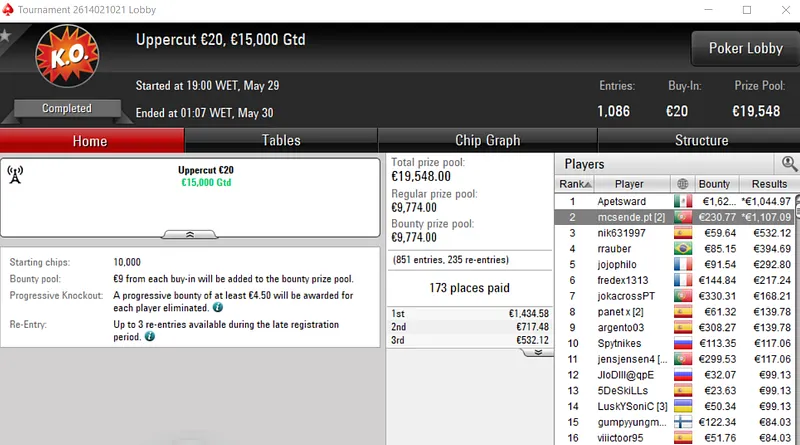
Task: Click the favorite star icon at top left
Action: 6,36
